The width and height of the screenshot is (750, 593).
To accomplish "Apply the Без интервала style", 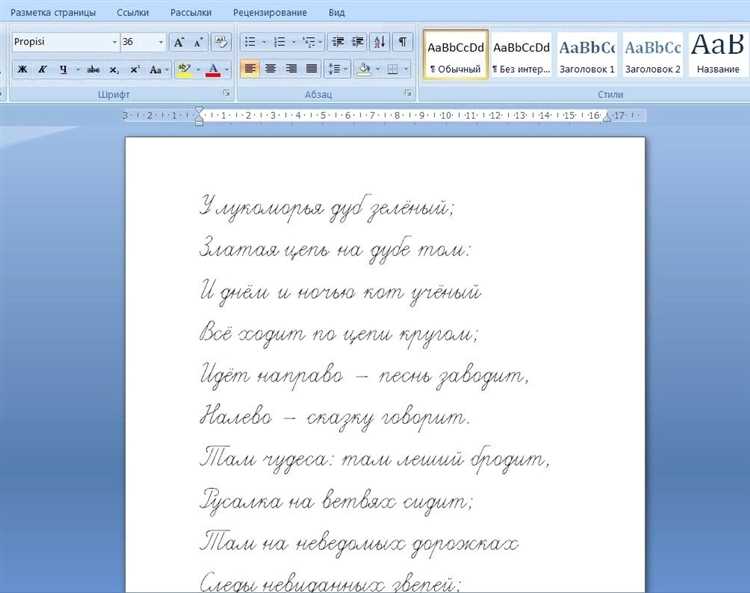I will click(521, 55).
